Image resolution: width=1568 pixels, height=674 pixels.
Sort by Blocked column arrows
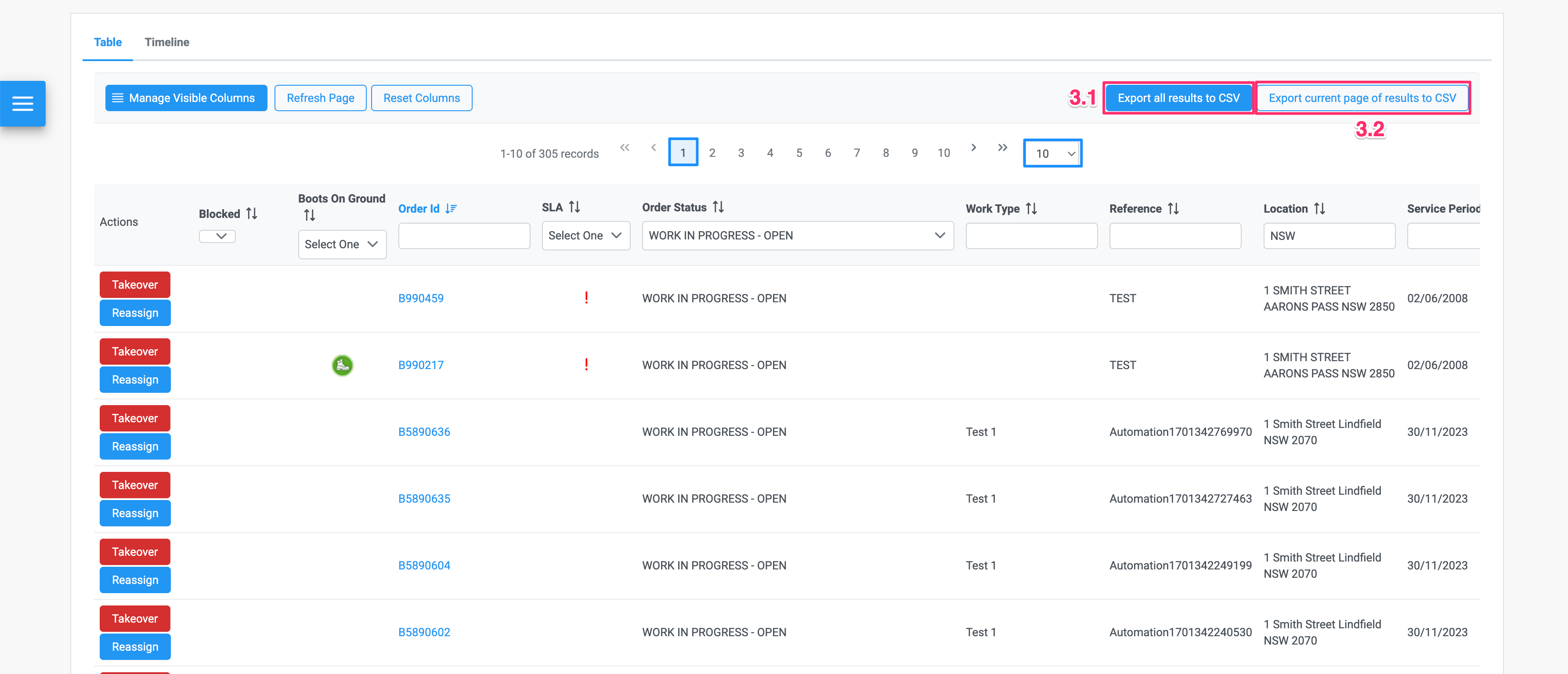click(x=252, y=214)
